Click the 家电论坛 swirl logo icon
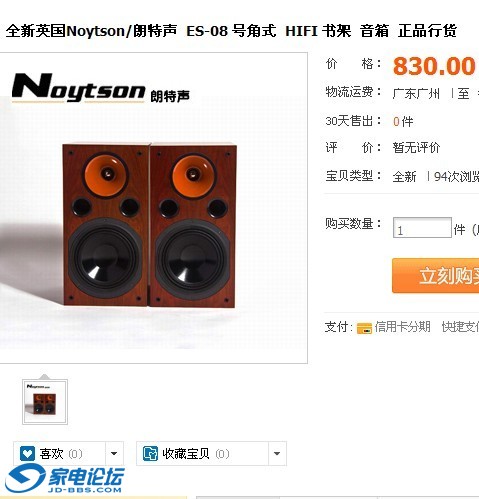Screen dimensions: 479x499 click(25, 478)
